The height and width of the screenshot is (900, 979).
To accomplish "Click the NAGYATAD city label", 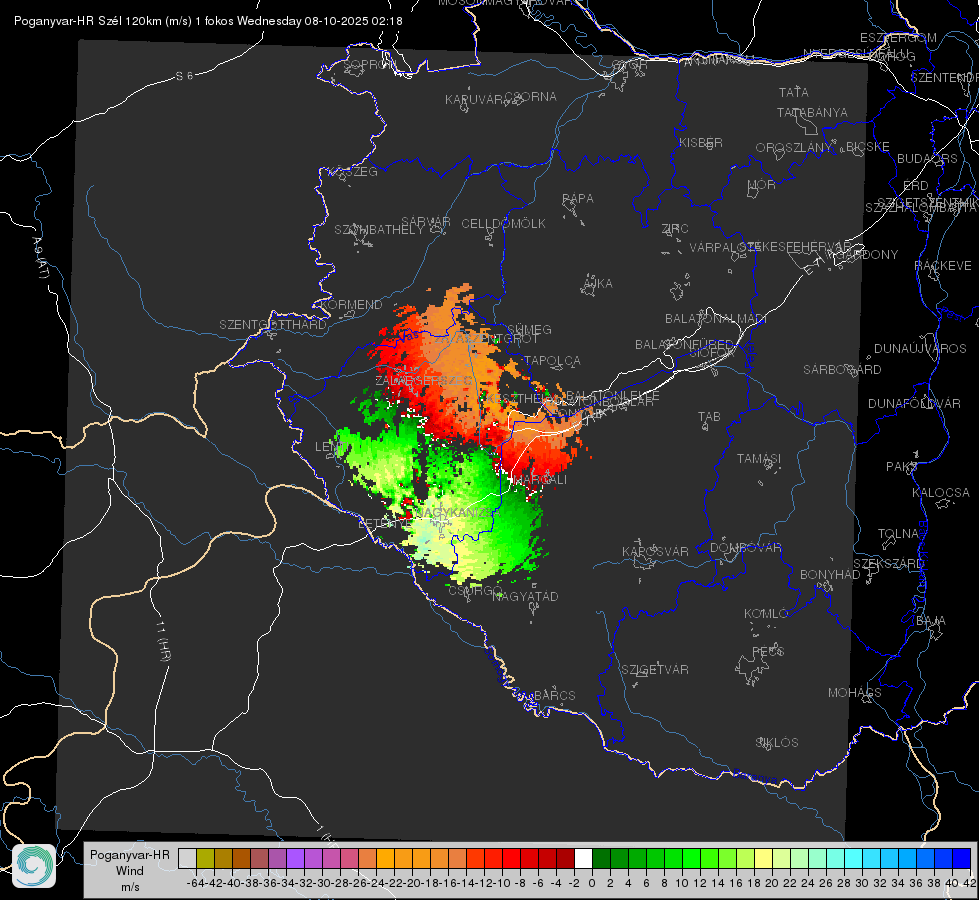I will click(525, 596).
